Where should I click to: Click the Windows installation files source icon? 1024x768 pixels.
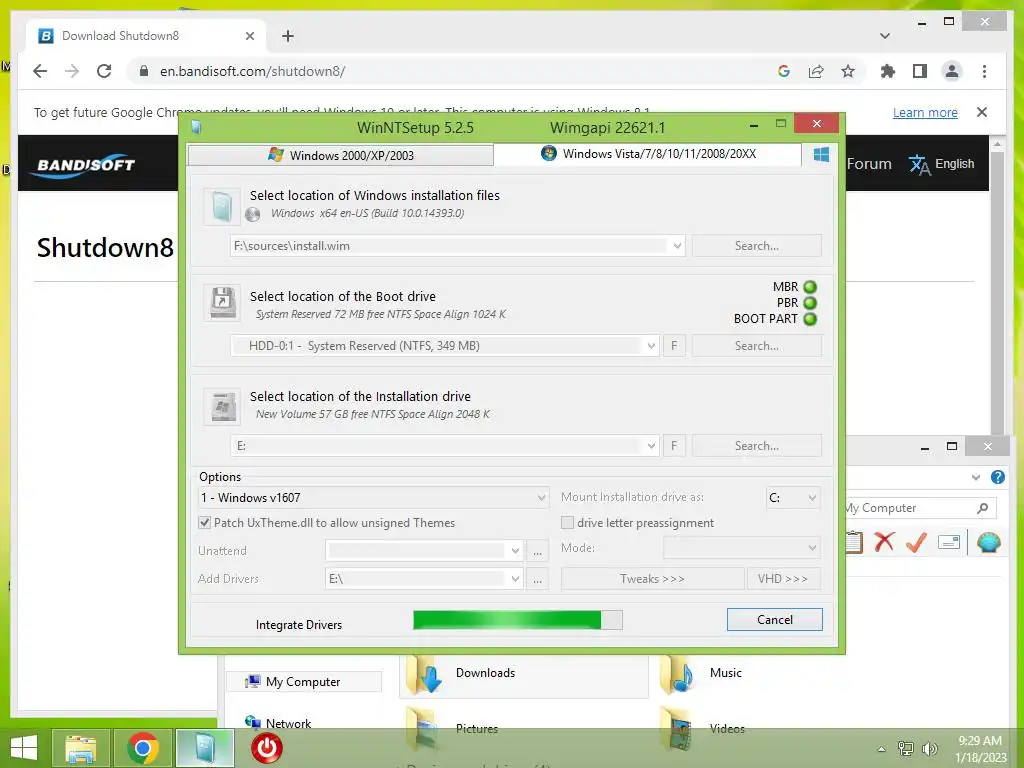[x=221, y=206]
